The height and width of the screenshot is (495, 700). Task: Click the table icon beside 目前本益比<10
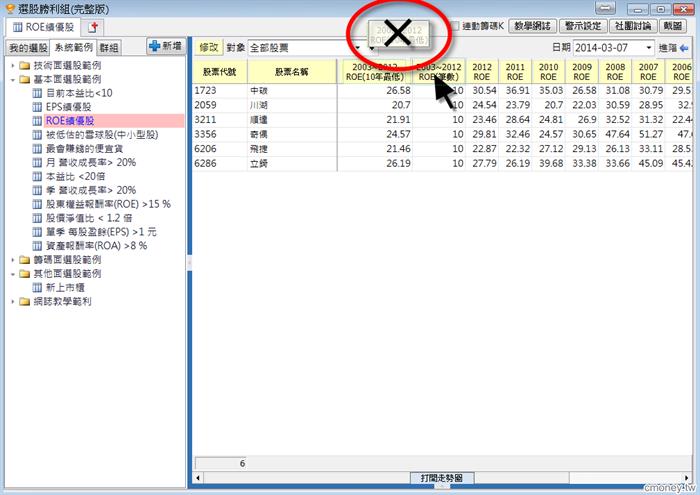[x=38, y=93]
